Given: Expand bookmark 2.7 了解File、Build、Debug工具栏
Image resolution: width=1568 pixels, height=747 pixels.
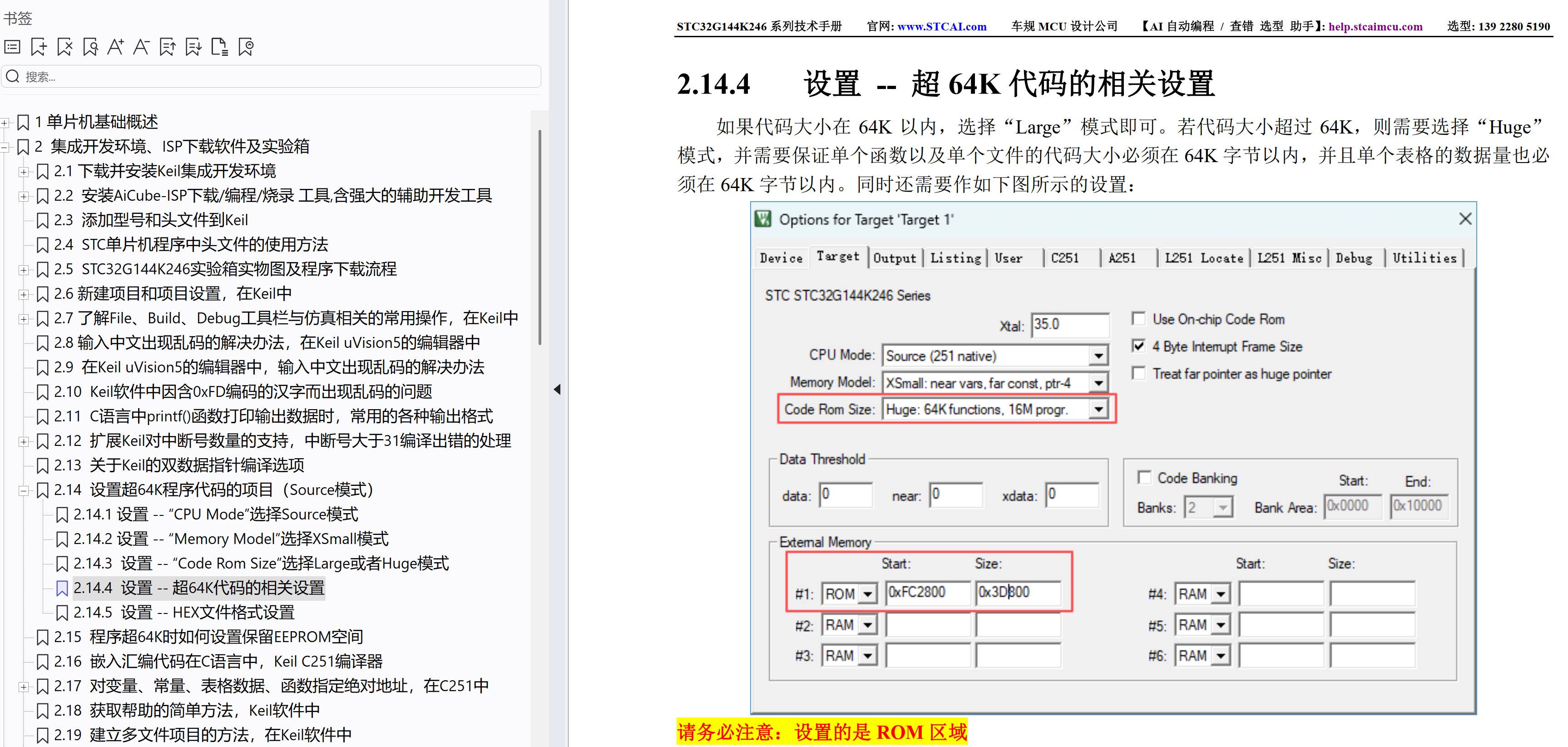Looking at the screenshot, I should pyautogui.click(x=23, y=318).
